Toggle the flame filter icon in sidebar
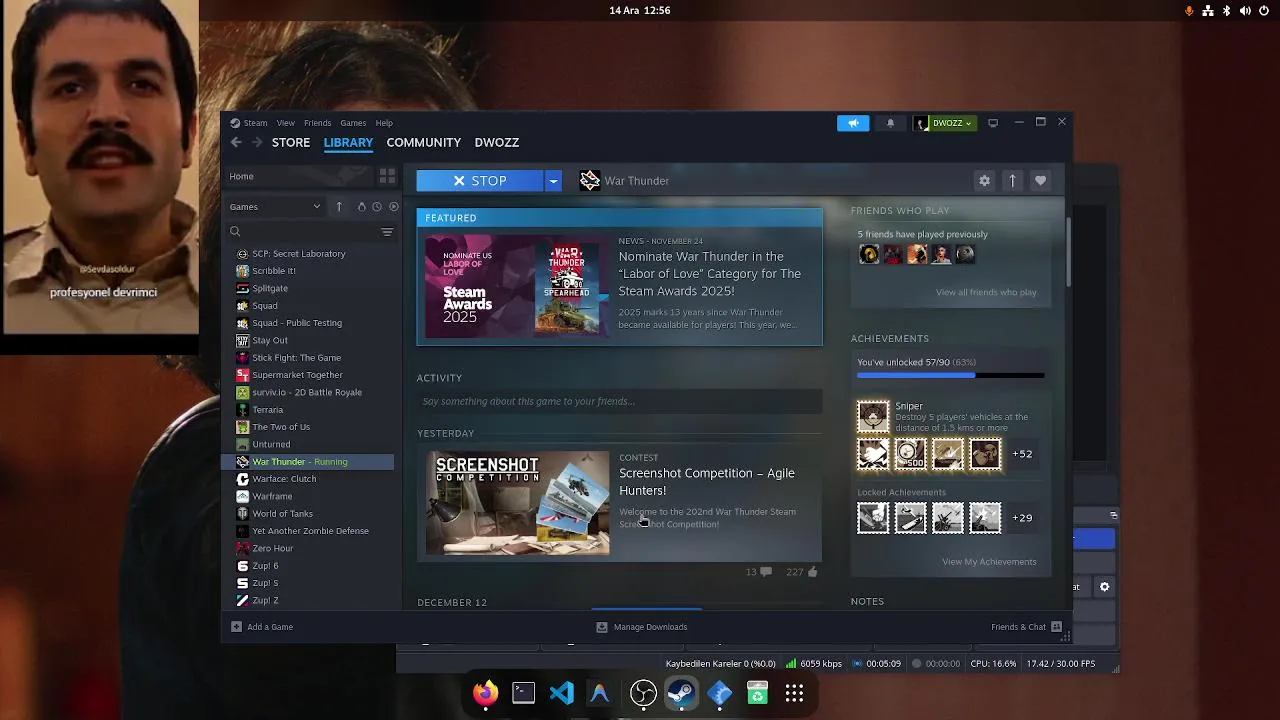The width and height of the screenshot is (1280, 720). point(361,207)
